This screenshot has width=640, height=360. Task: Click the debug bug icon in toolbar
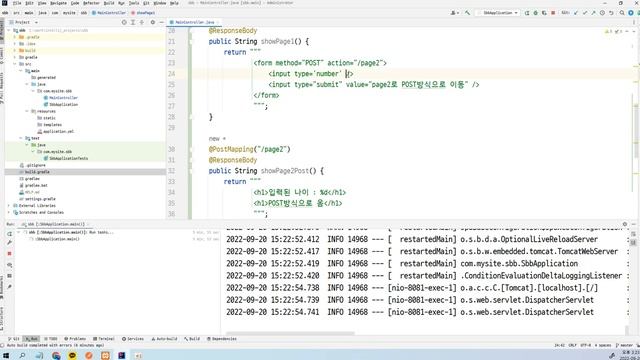(x=536, y=13)
